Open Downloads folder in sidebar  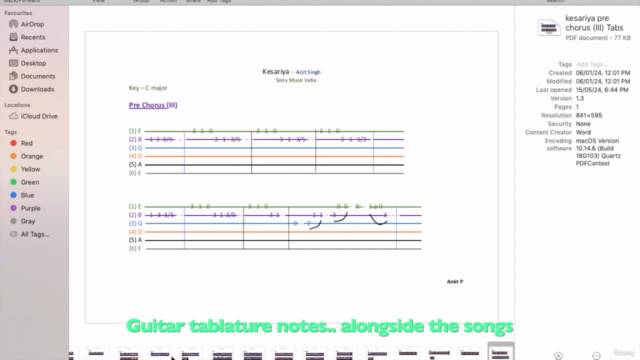32,89
